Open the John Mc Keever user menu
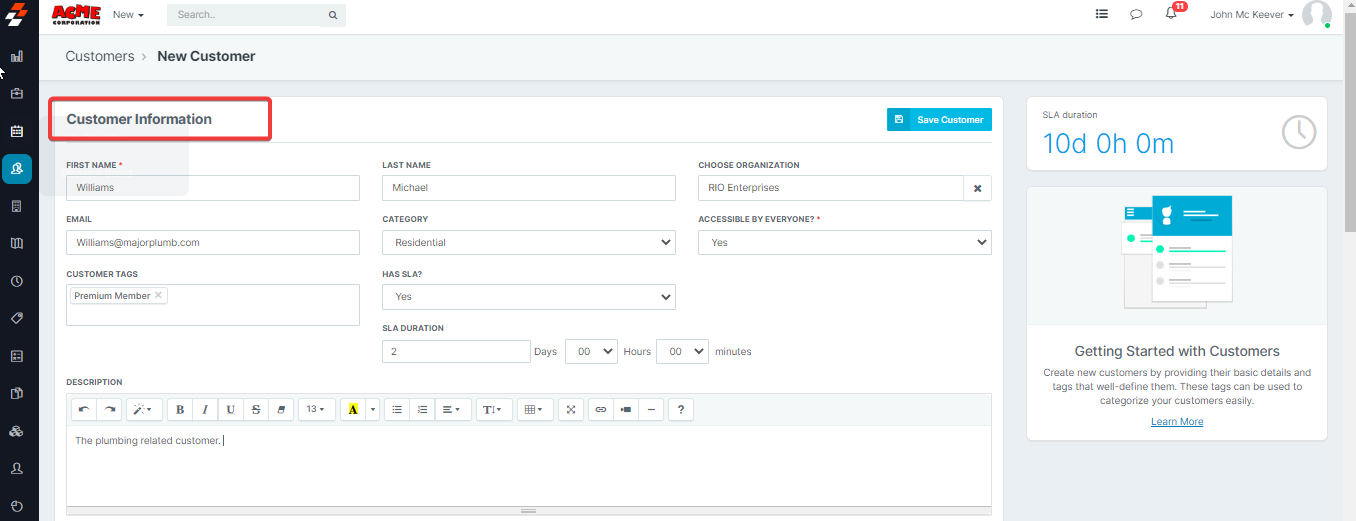Image resolution: width=1356 pixels, height=521 pixels. click(1251, 15)
